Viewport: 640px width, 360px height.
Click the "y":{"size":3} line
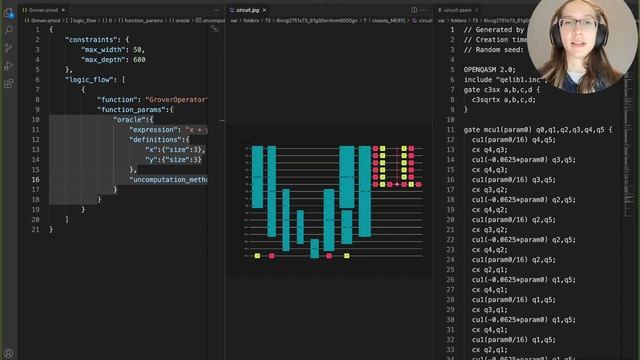tap(173, 160)
